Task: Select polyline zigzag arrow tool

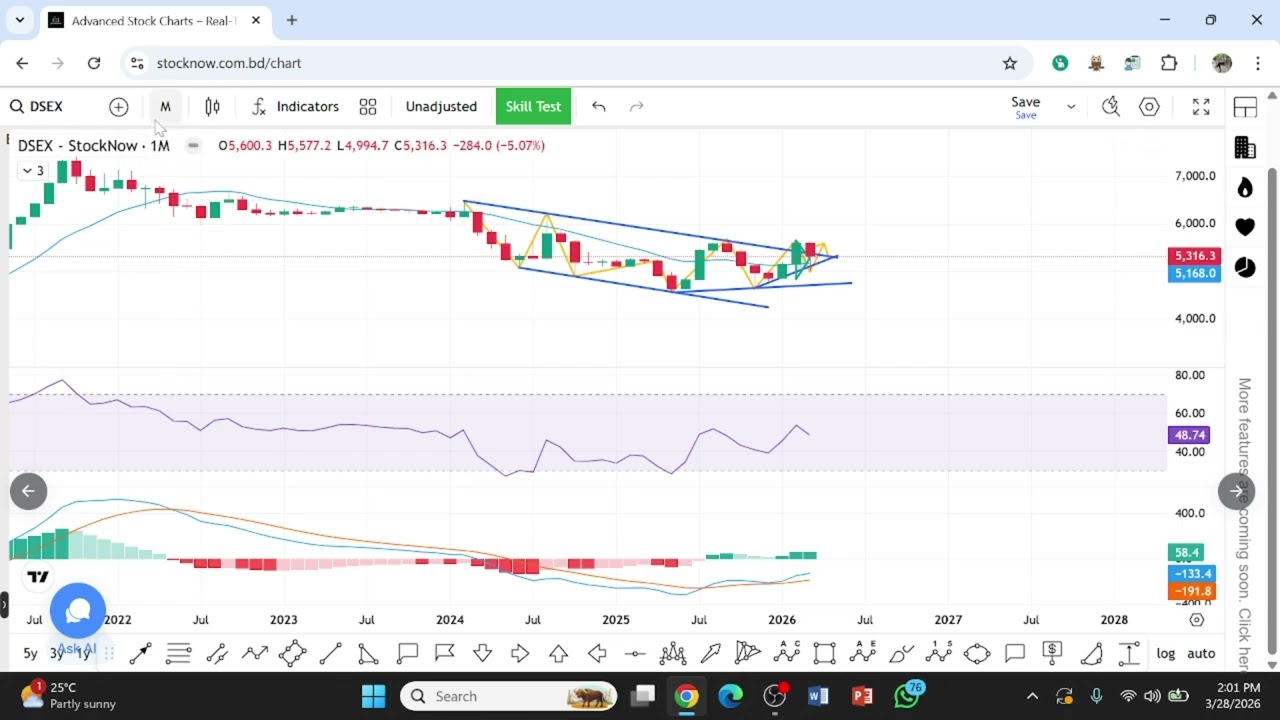Action: pyautogui.click(x=255, y=654)
